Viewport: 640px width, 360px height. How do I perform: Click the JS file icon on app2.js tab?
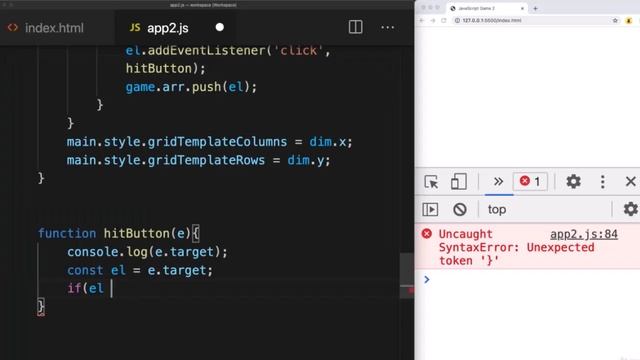pos(135,27)
